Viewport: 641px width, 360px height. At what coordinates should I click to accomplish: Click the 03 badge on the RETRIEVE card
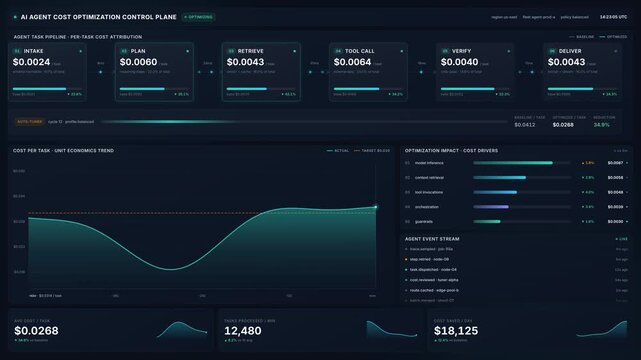click(231, 51)
